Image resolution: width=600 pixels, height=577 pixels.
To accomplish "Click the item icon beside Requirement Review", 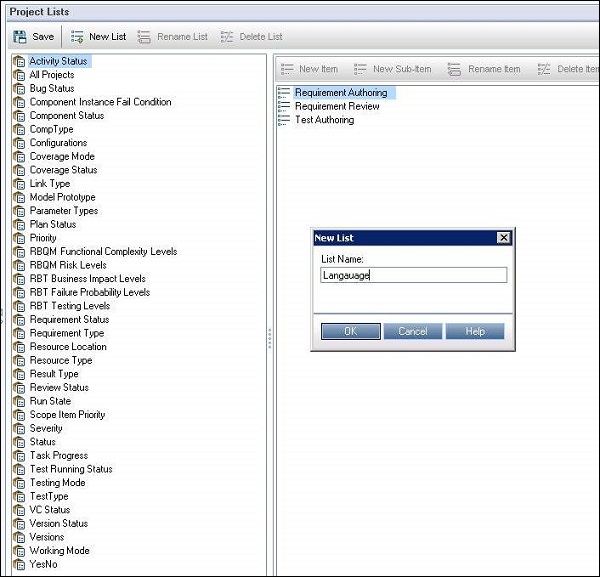I will pos(284,106).
